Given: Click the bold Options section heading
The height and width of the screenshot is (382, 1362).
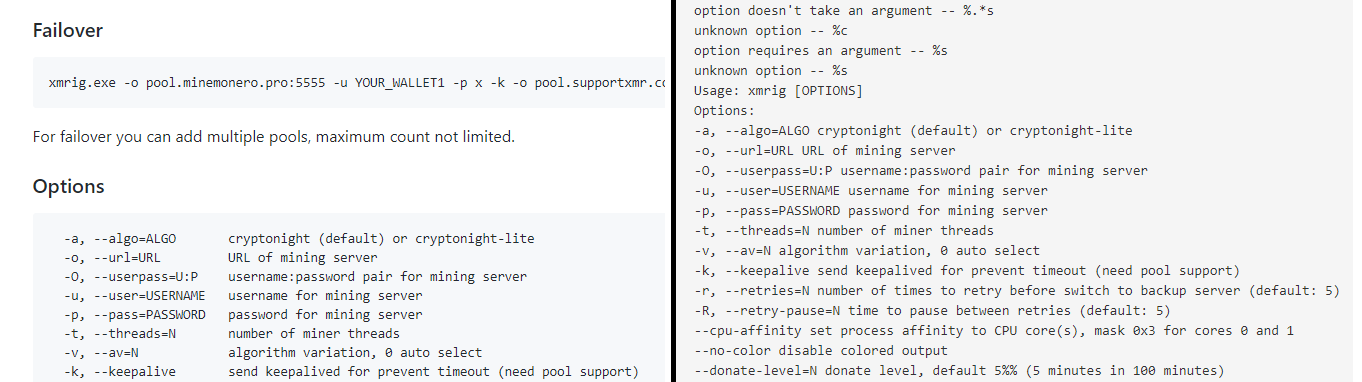Looking at the screenshot, I should click(68, 186).
